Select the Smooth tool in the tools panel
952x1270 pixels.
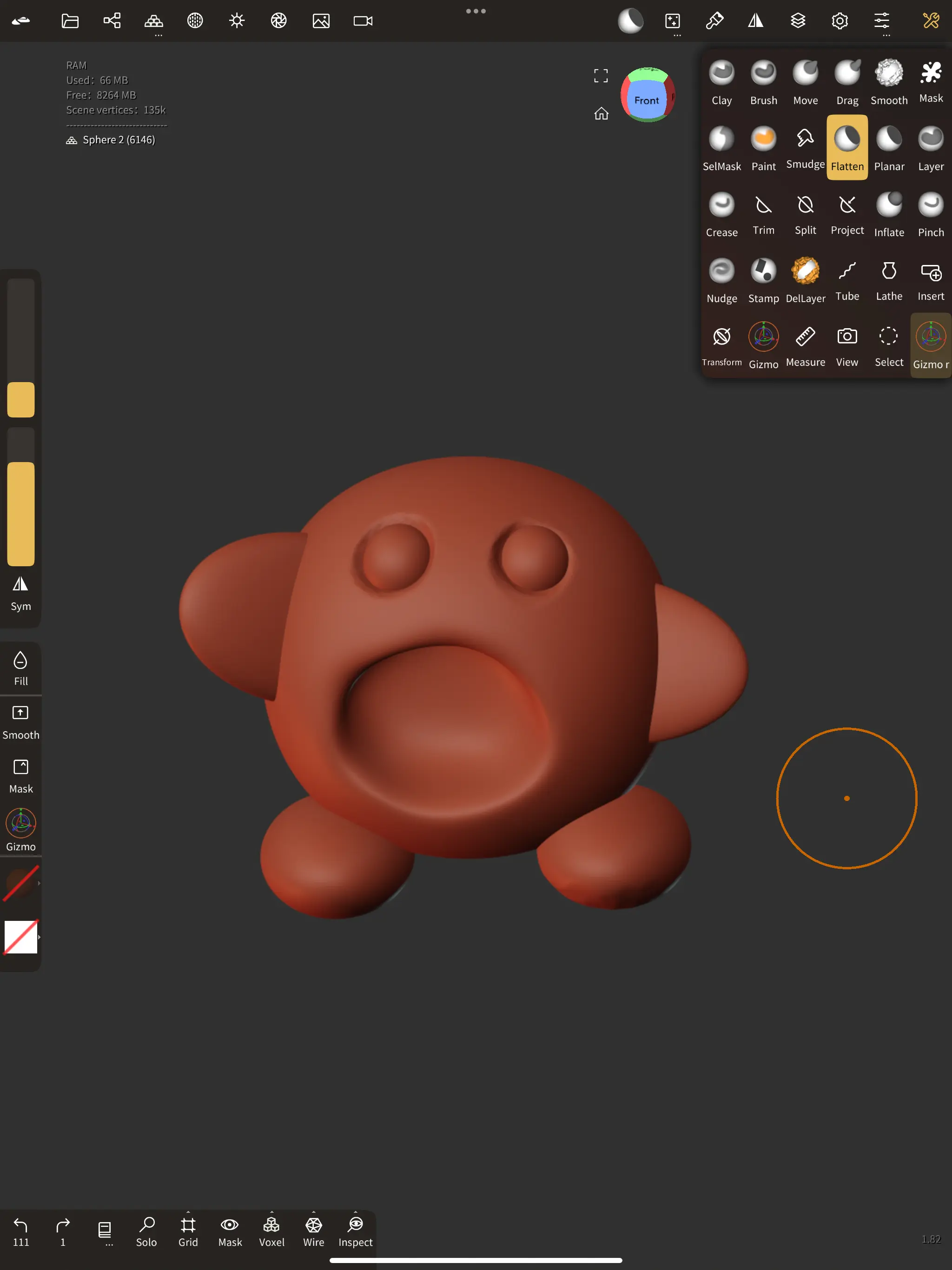pos(889,82)
